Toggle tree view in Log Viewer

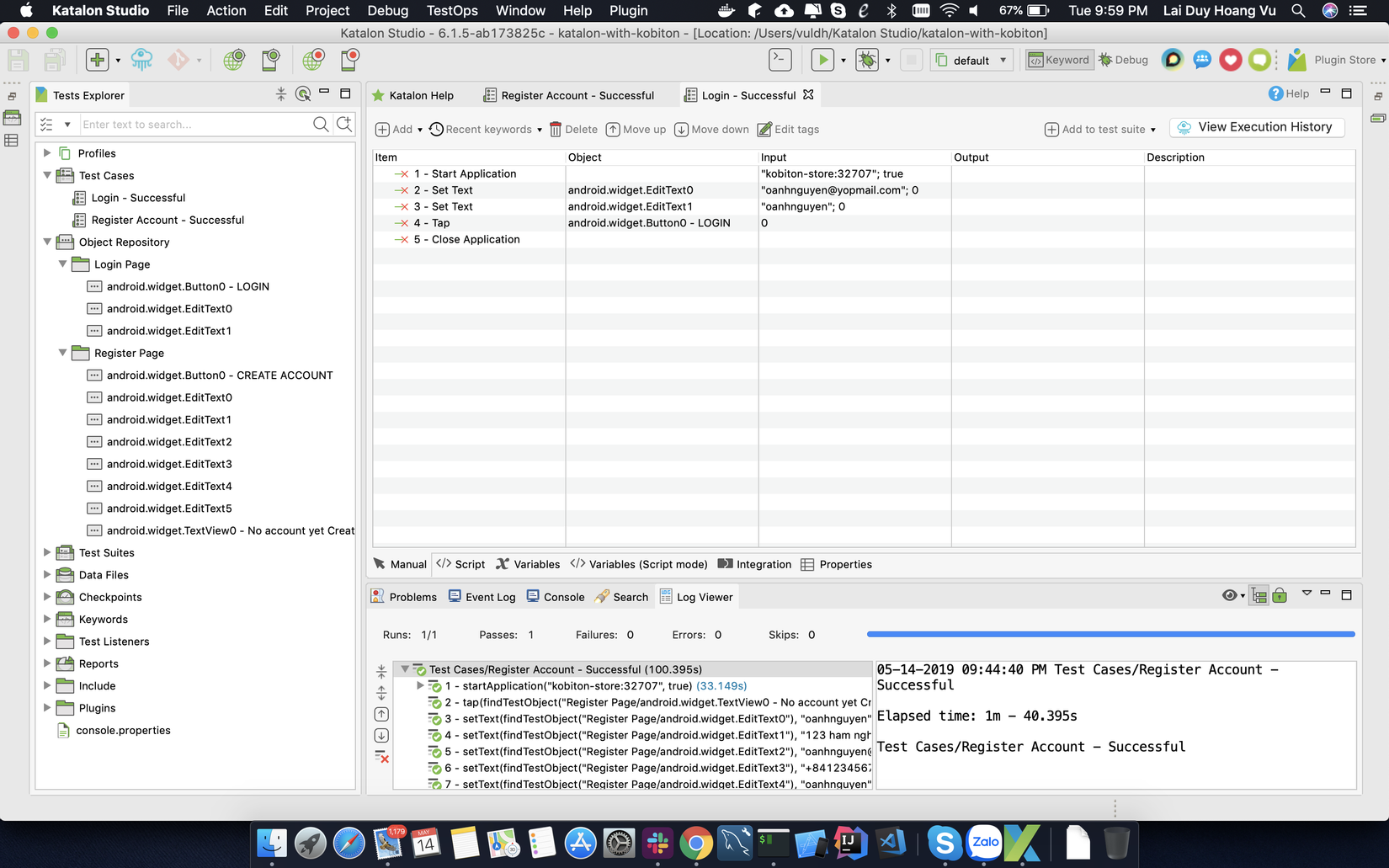[1259, 596]
